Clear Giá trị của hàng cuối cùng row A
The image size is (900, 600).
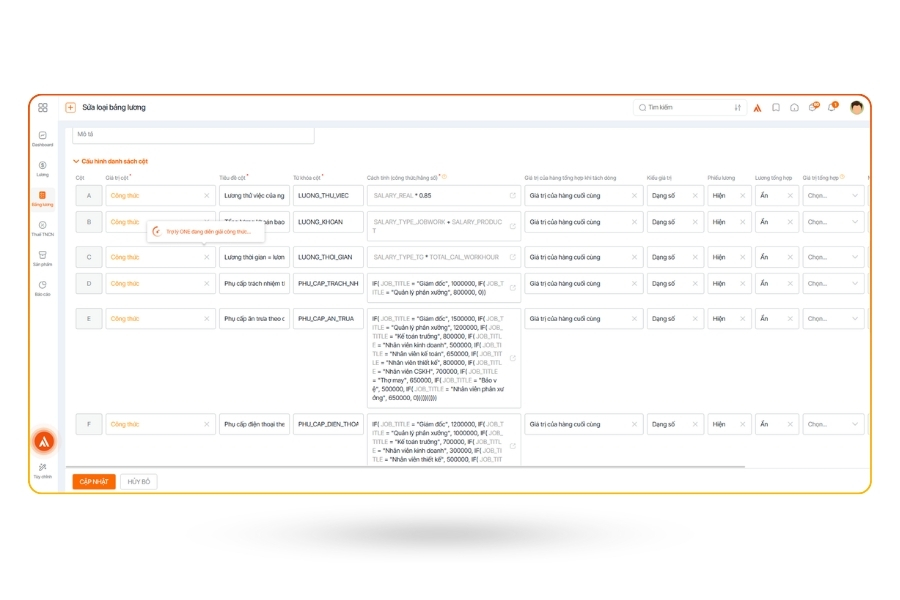pyautogui.click(x=634, y=196)
